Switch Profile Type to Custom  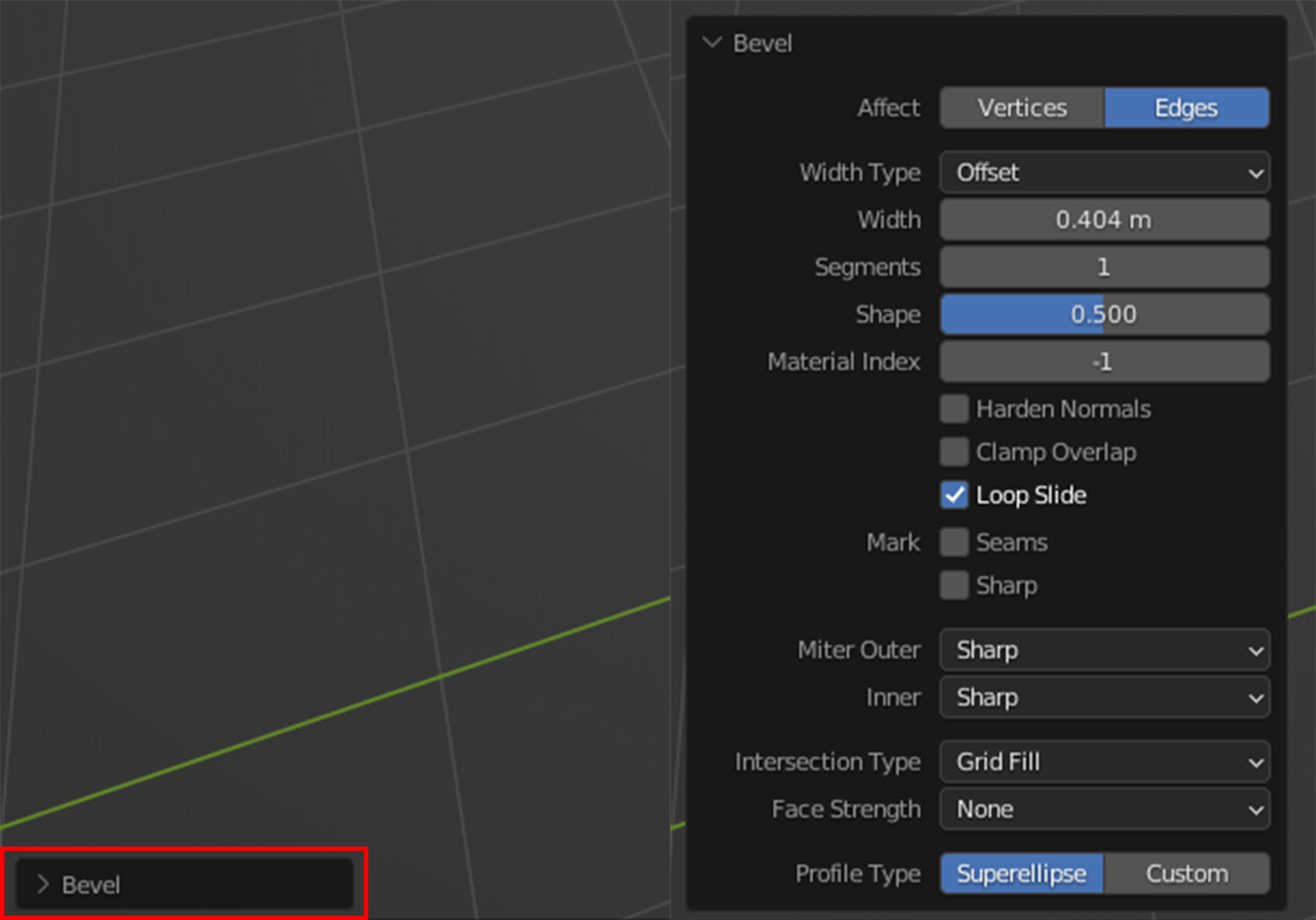coord(1186,873)
